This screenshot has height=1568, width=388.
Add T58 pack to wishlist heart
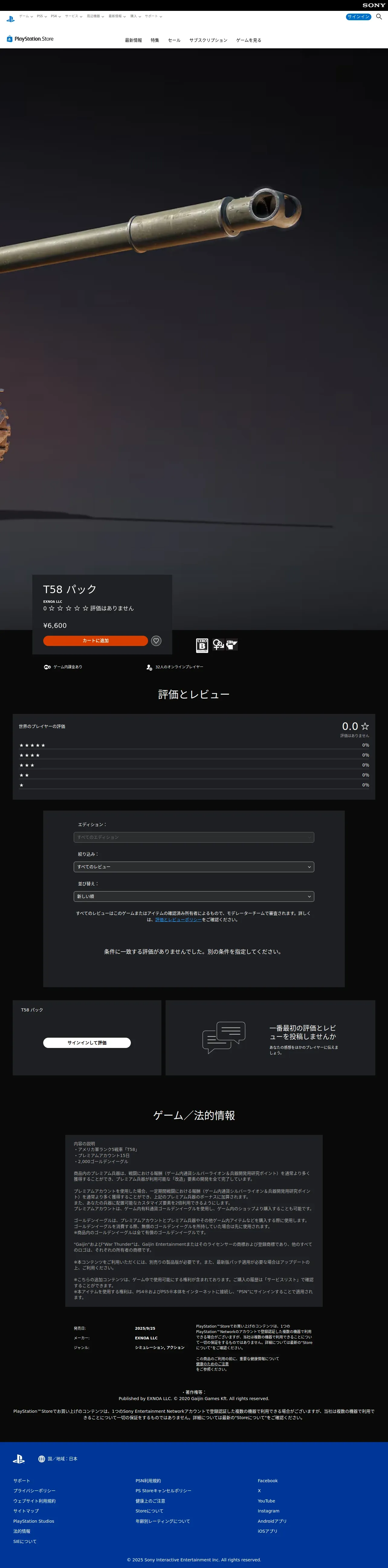point(156,640)
